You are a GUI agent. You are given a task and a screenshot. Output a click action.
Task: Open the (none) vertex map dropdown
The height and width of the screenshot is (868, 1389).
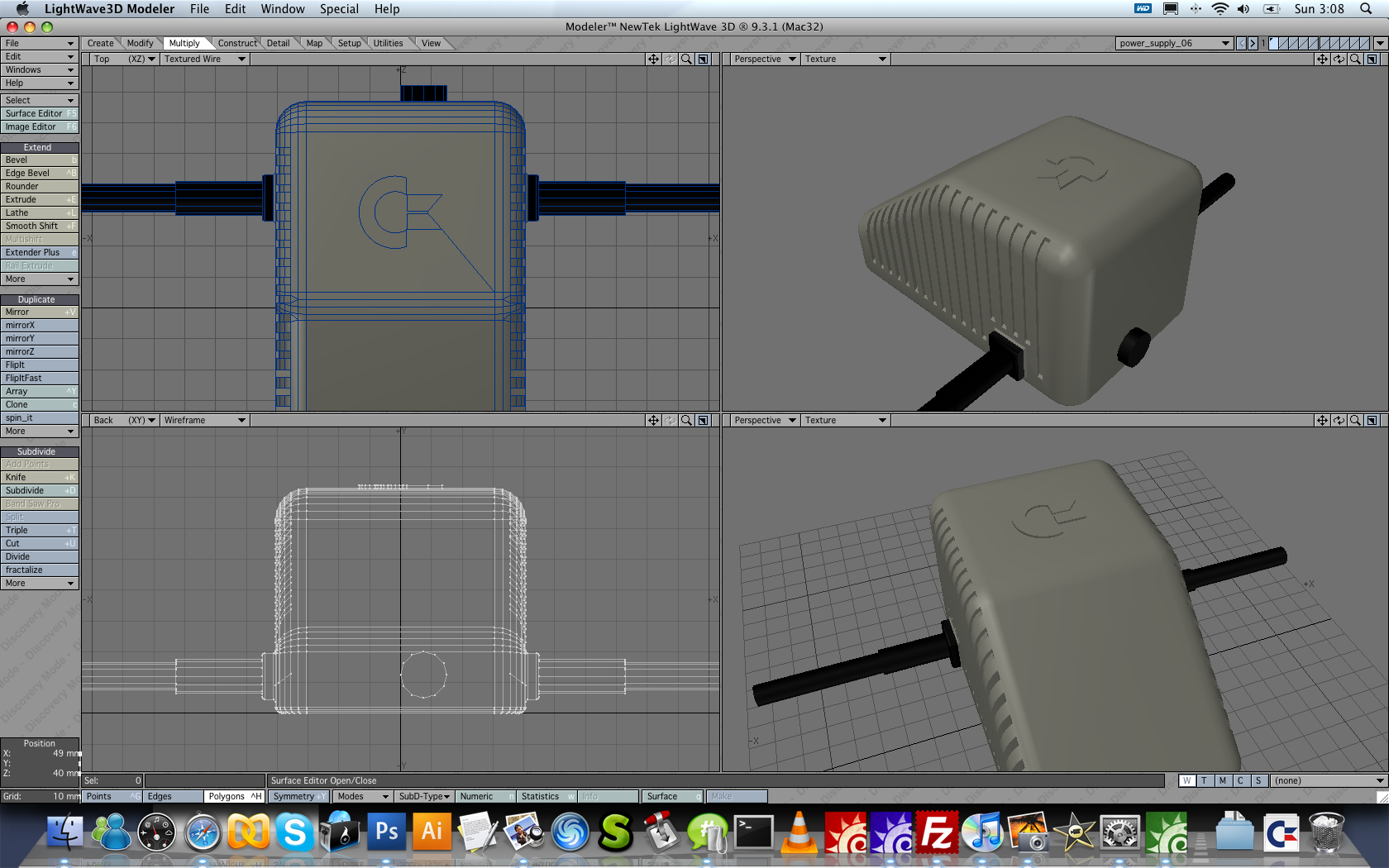click(1329, 781)
